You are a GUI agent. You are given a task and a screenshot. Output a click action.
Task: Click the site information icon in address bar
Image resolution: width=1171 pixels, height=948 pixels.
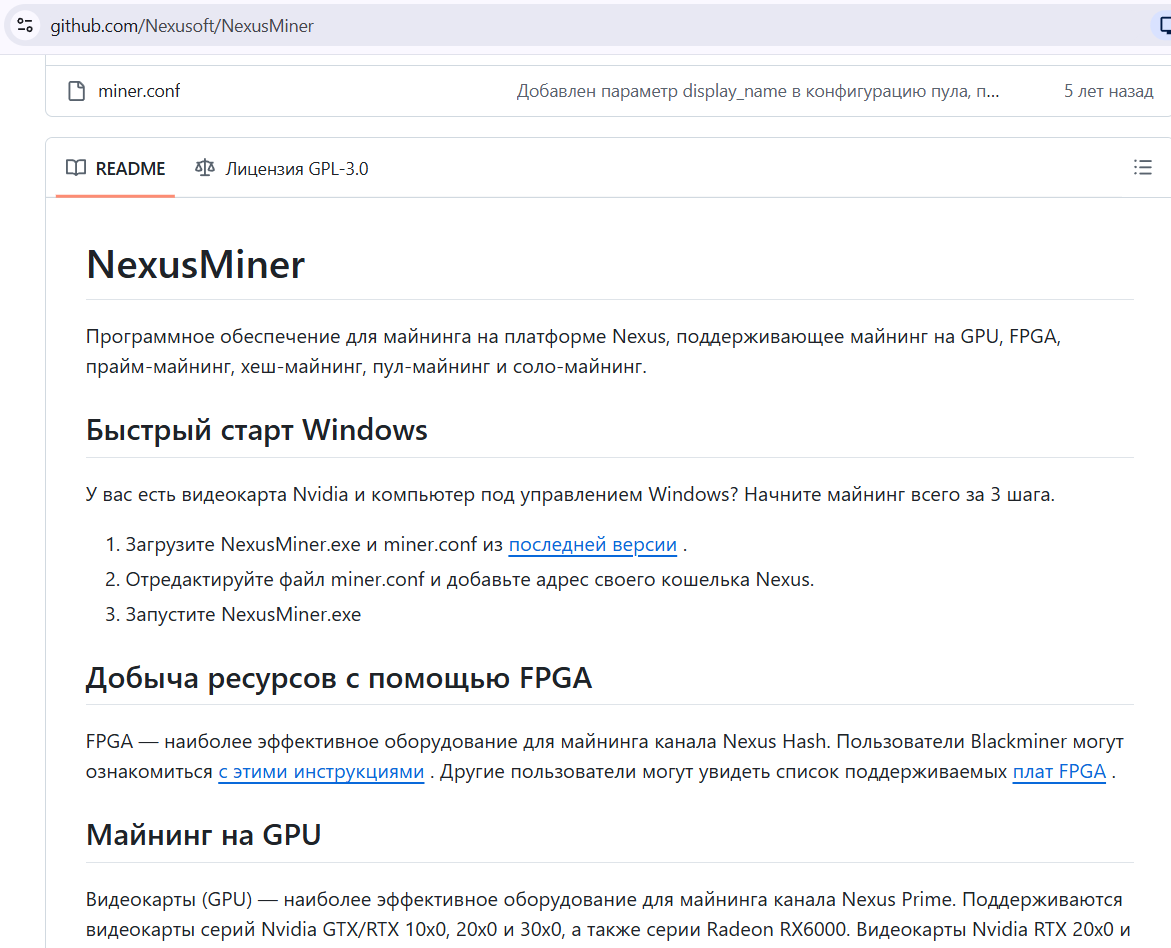click(x=25, y=25)
